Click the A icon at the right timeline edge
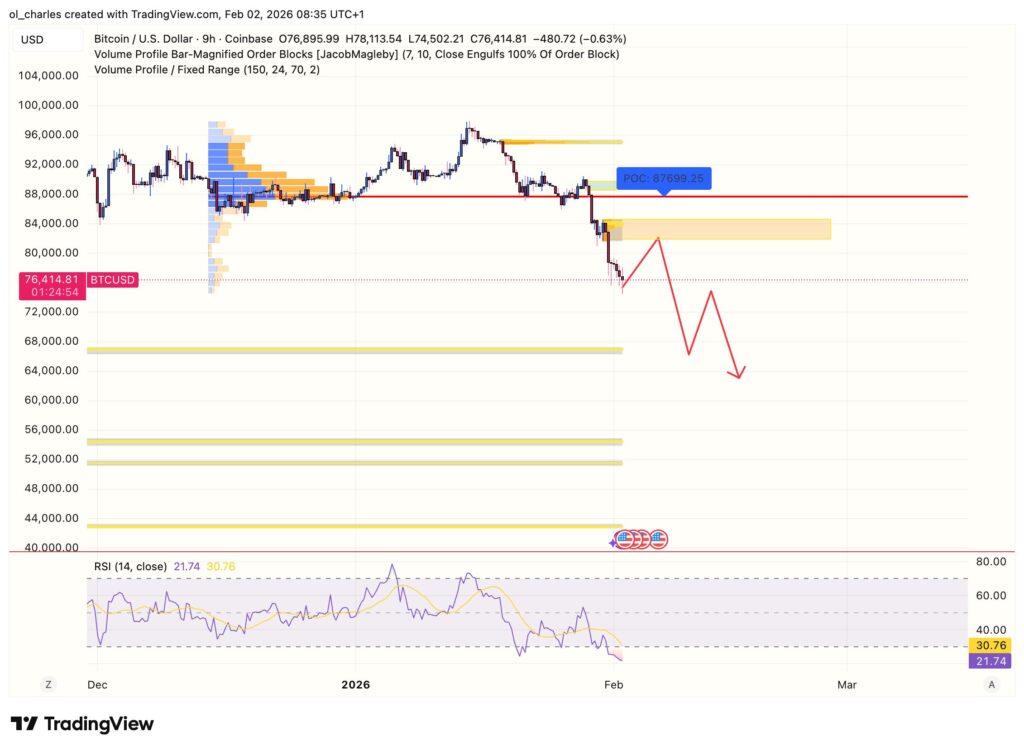1024x751 pixels. (x=991, y=685)
